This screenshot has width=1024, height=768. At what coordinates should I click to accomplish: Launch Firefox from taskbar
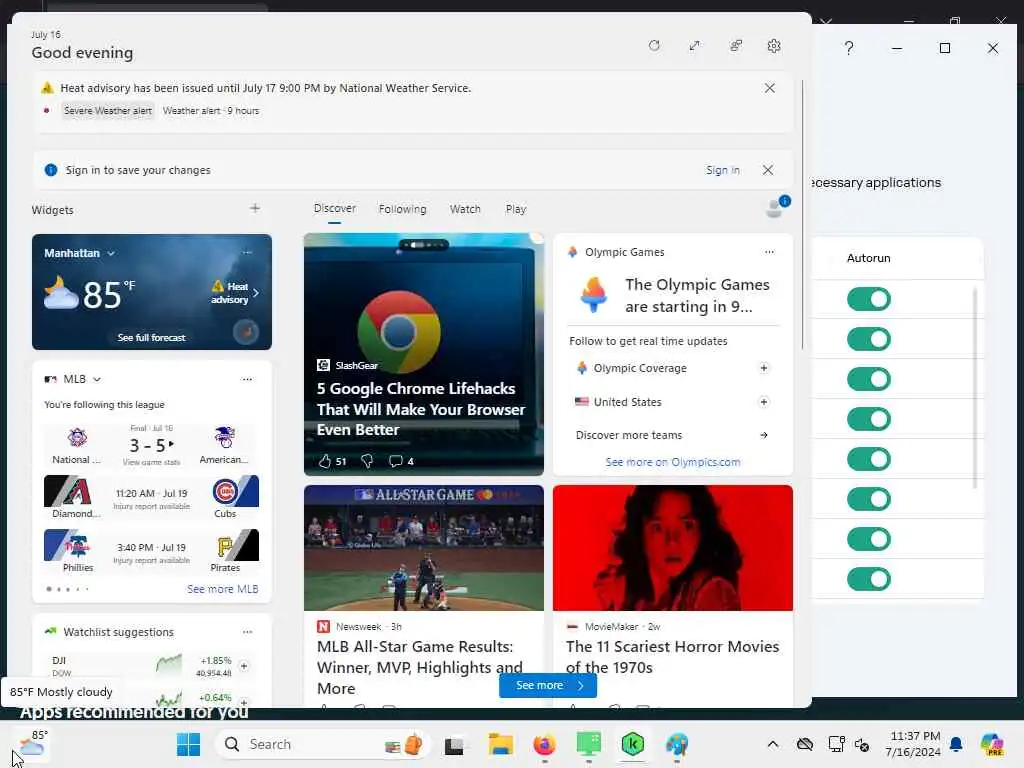click(544, 744)
